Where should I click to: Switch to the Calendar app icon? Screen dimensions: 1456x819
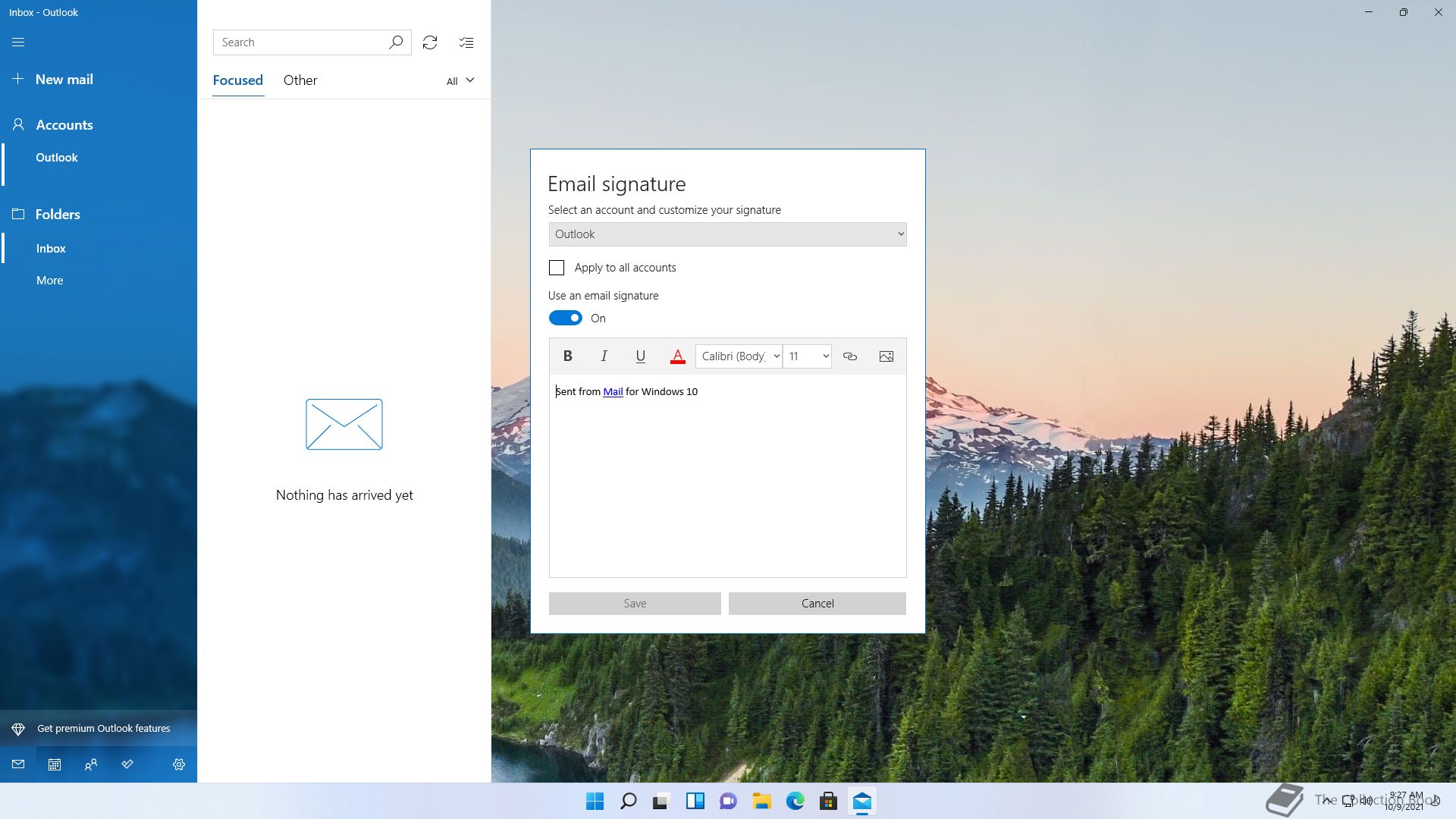click(x=55, y=764)
